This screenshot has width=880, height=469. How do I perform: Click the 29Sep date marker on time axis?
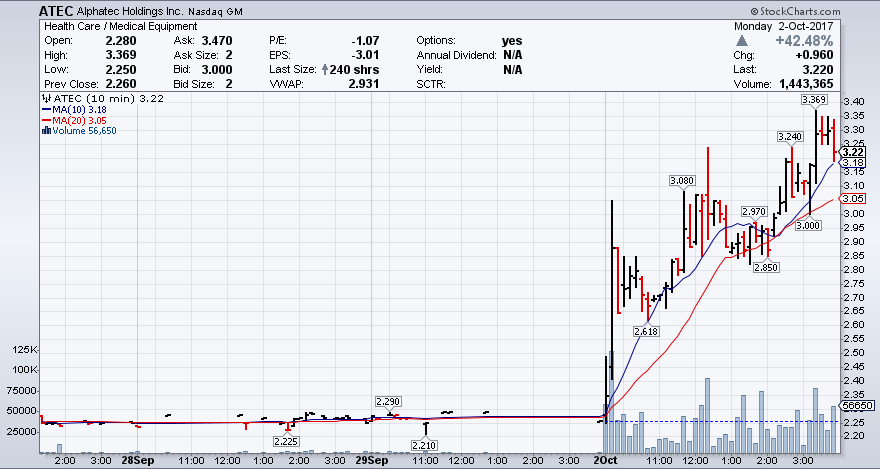tap(372, 461)
